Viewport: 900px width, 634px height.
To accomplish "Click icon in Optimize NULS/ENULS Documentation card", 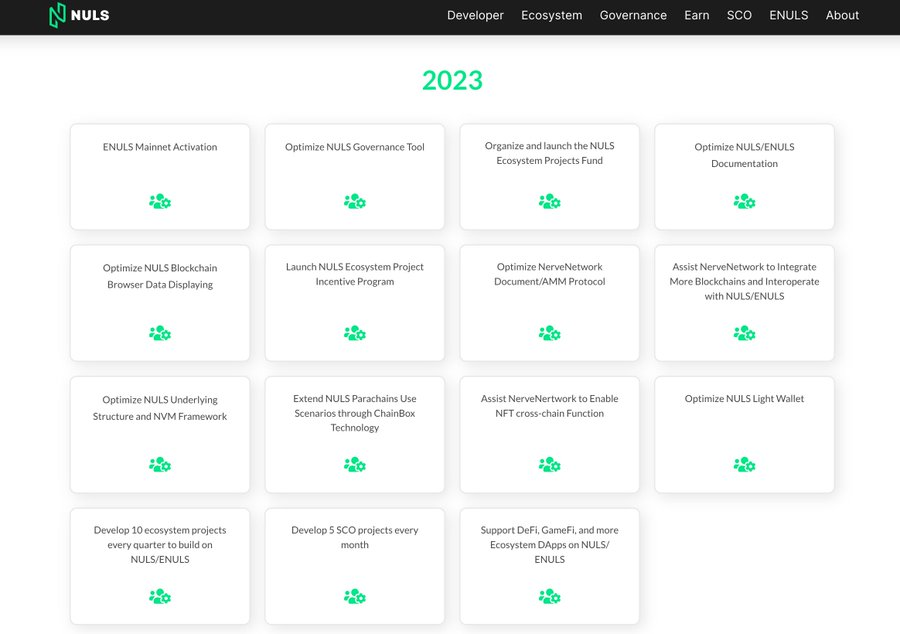I will tap(744, 201).
